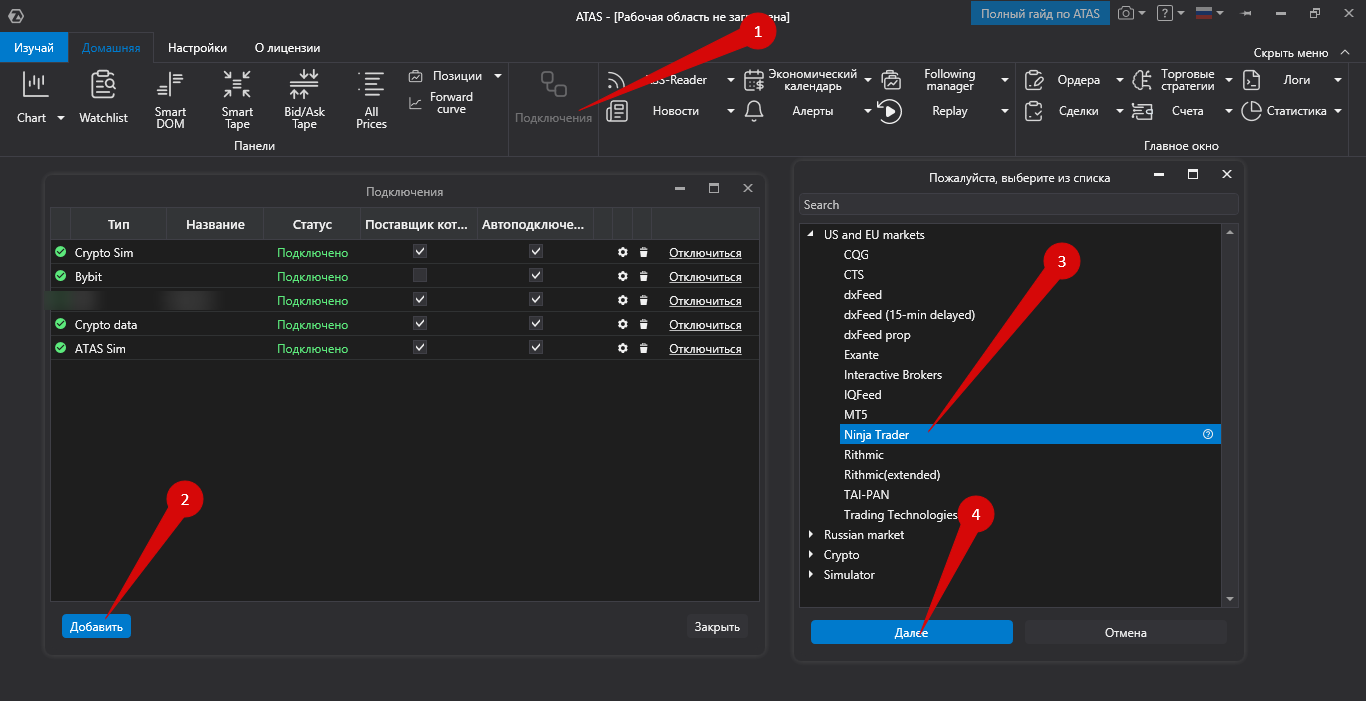
Task: Click Отключиться link for Crypto Sim
Action: tap(705, 253)
